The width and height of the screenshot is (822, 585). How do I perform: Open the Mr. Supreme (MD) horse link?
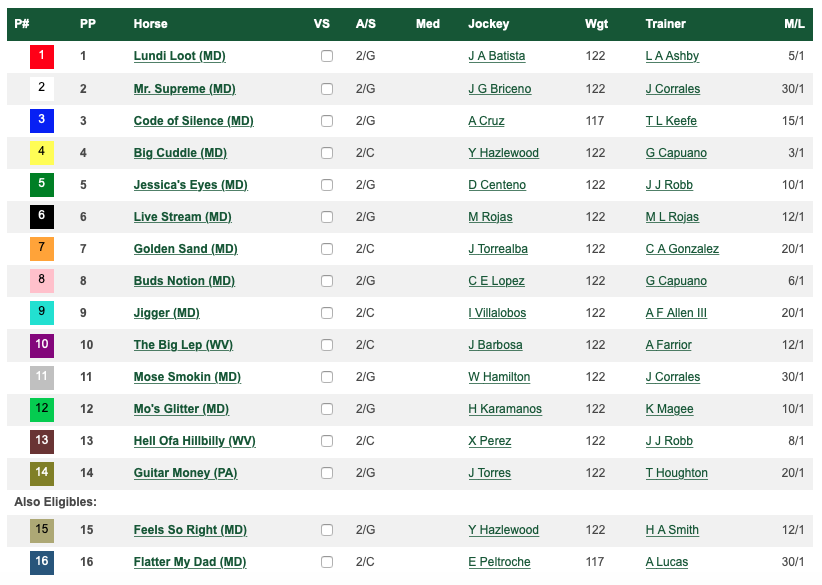pyautogui.click(x=184, y=89)
